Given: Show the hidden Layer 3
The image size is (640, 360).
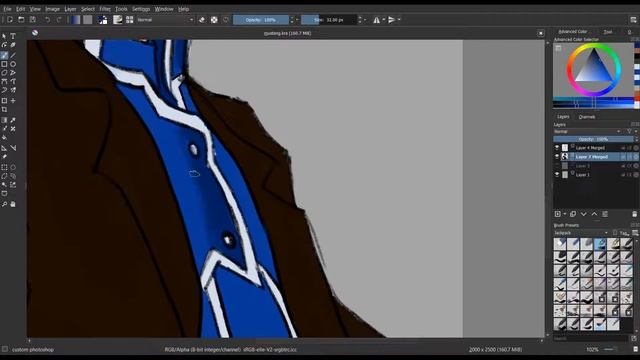Looking at the screenshot, I should (x=557, y=166).
